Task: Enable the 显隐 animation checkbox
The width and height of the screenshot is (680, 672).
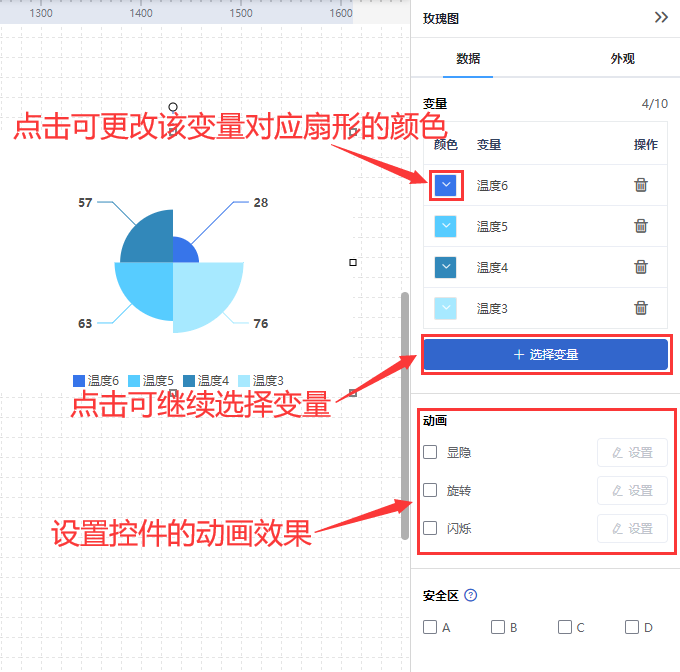Action: (430, 452)
